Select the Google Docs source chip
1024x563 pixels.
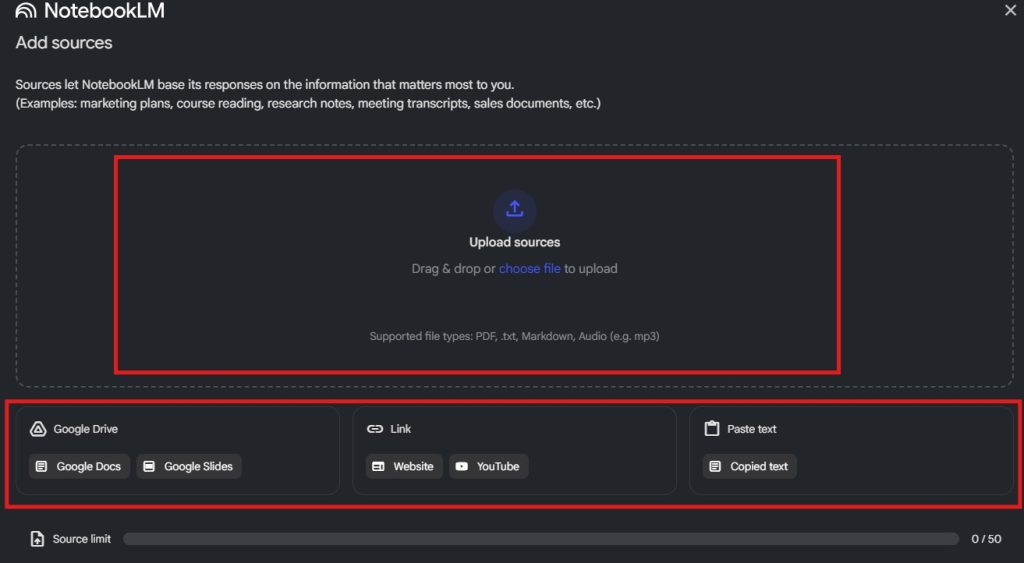pyautogui.click(x=79, y=466)
